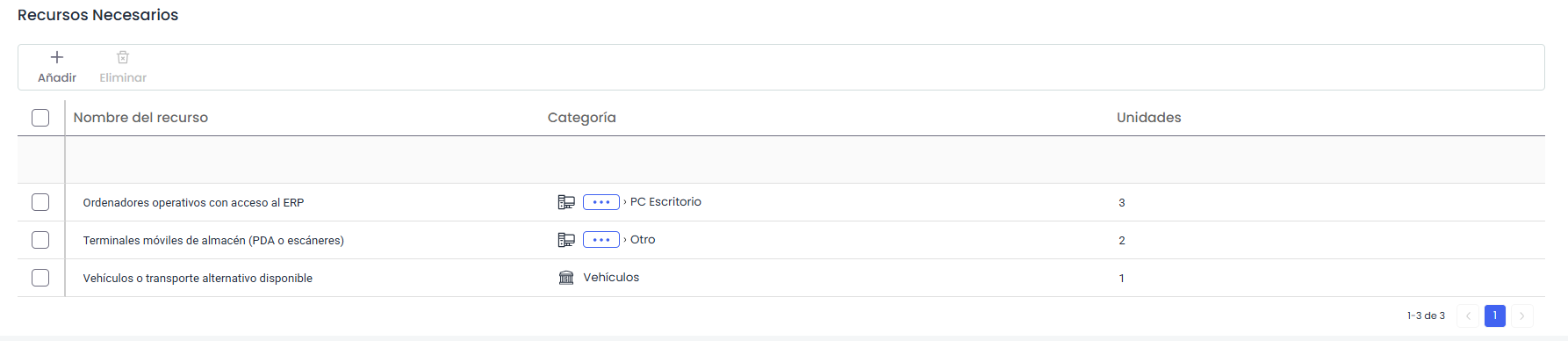The height and width of the screenshot is (341, 1568).
Task: Click the Añadir plus icon
Action: [x=57, y=57]
